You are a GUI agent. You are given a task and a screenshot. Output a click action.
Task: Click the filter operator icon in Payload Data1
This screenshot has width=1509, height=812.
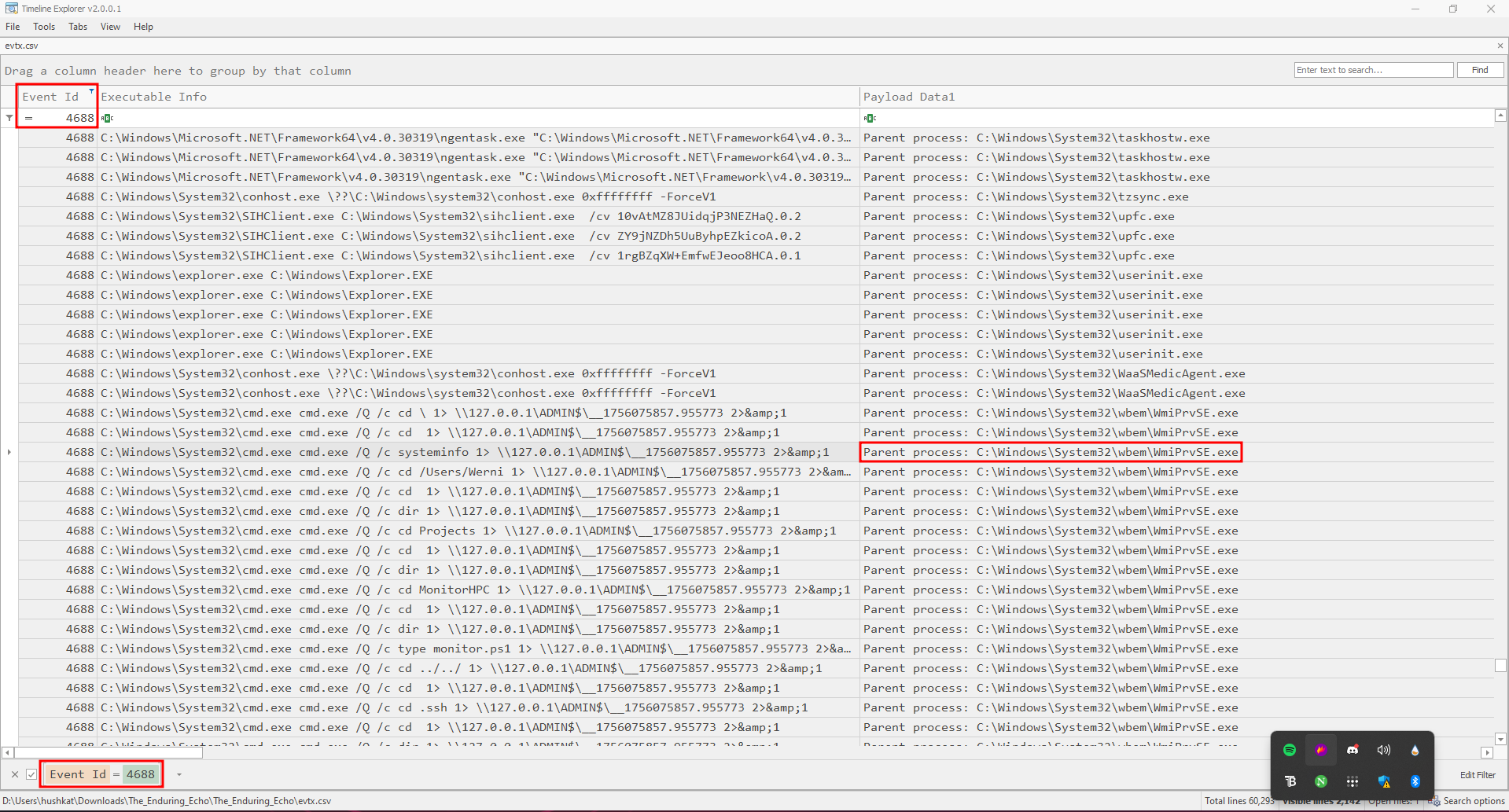(870, 118)
